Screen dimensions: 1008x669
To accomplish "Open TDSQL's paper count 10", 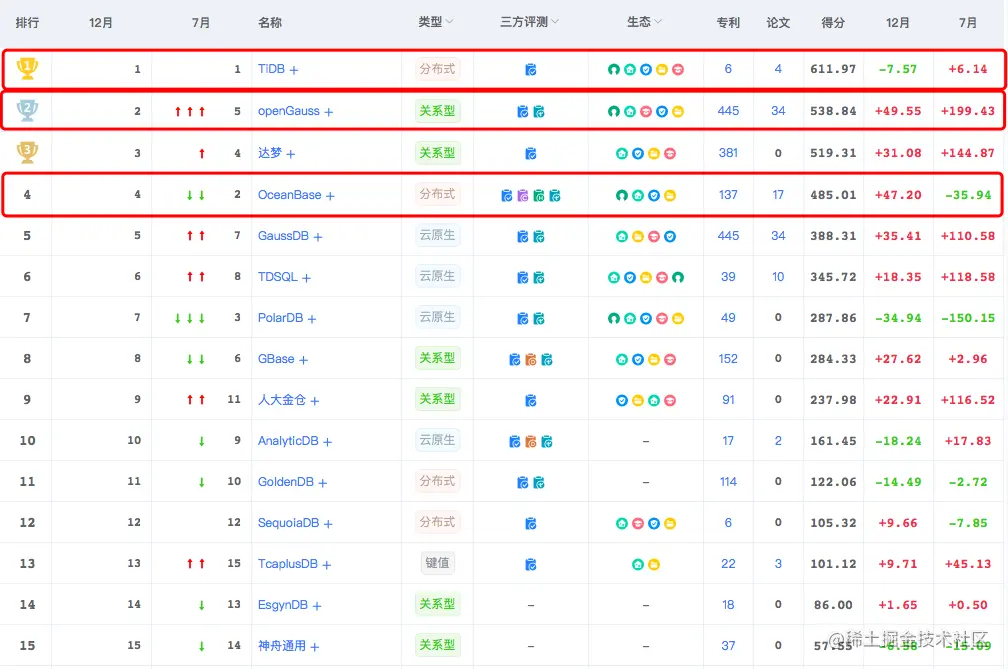I will coord(778,277).
